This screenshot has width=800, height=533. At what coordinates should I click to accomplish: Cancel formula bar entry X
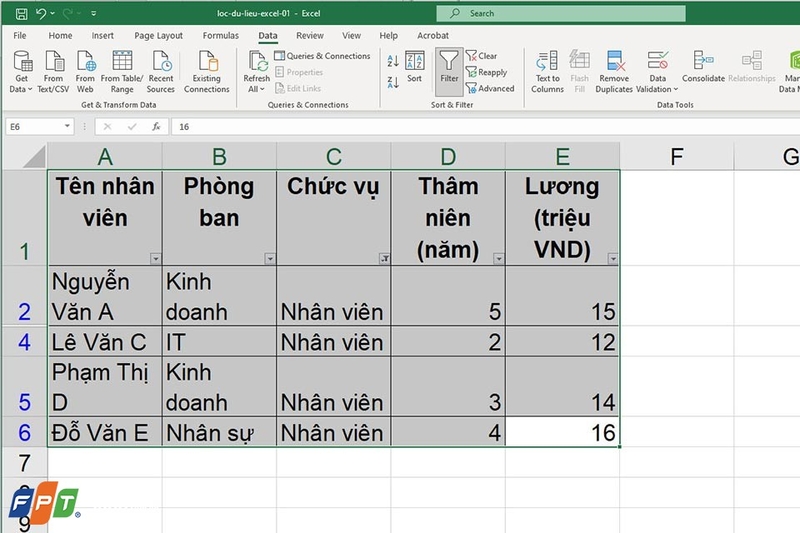107,126
